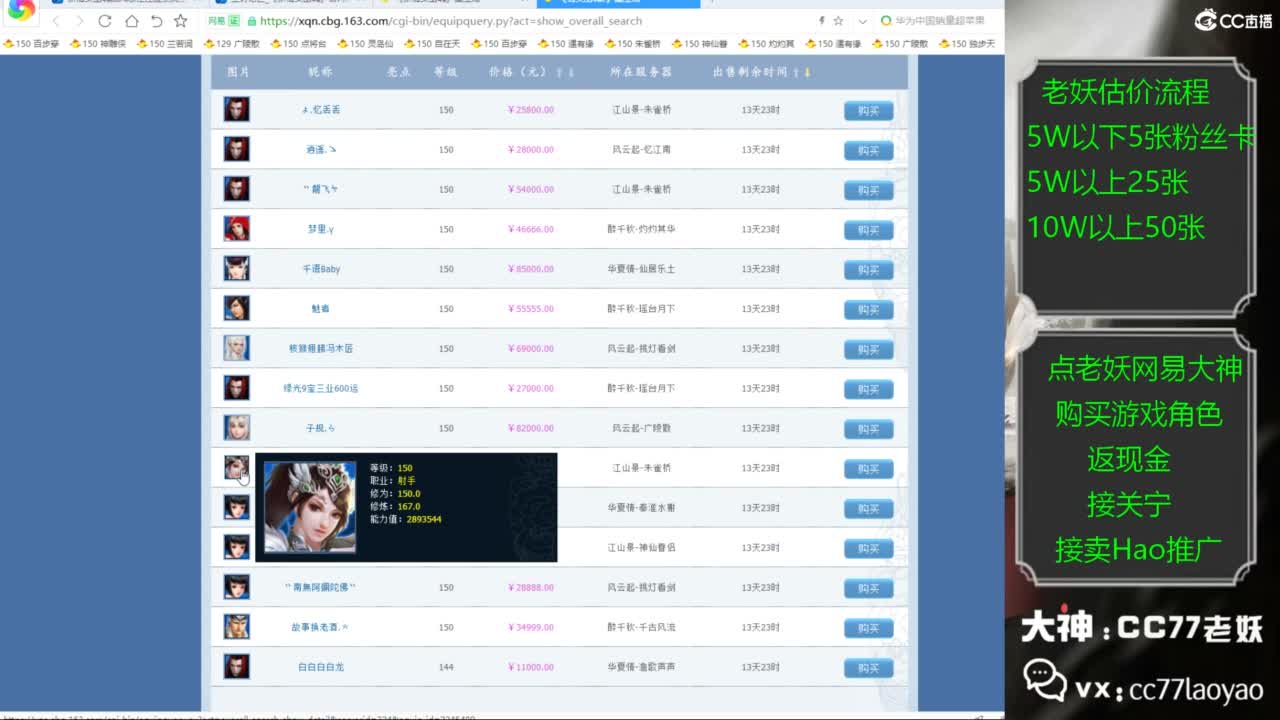Select the avatar in the ¥55555.00 row
This screenshot has height=720, width=1280.
[236, 308]
